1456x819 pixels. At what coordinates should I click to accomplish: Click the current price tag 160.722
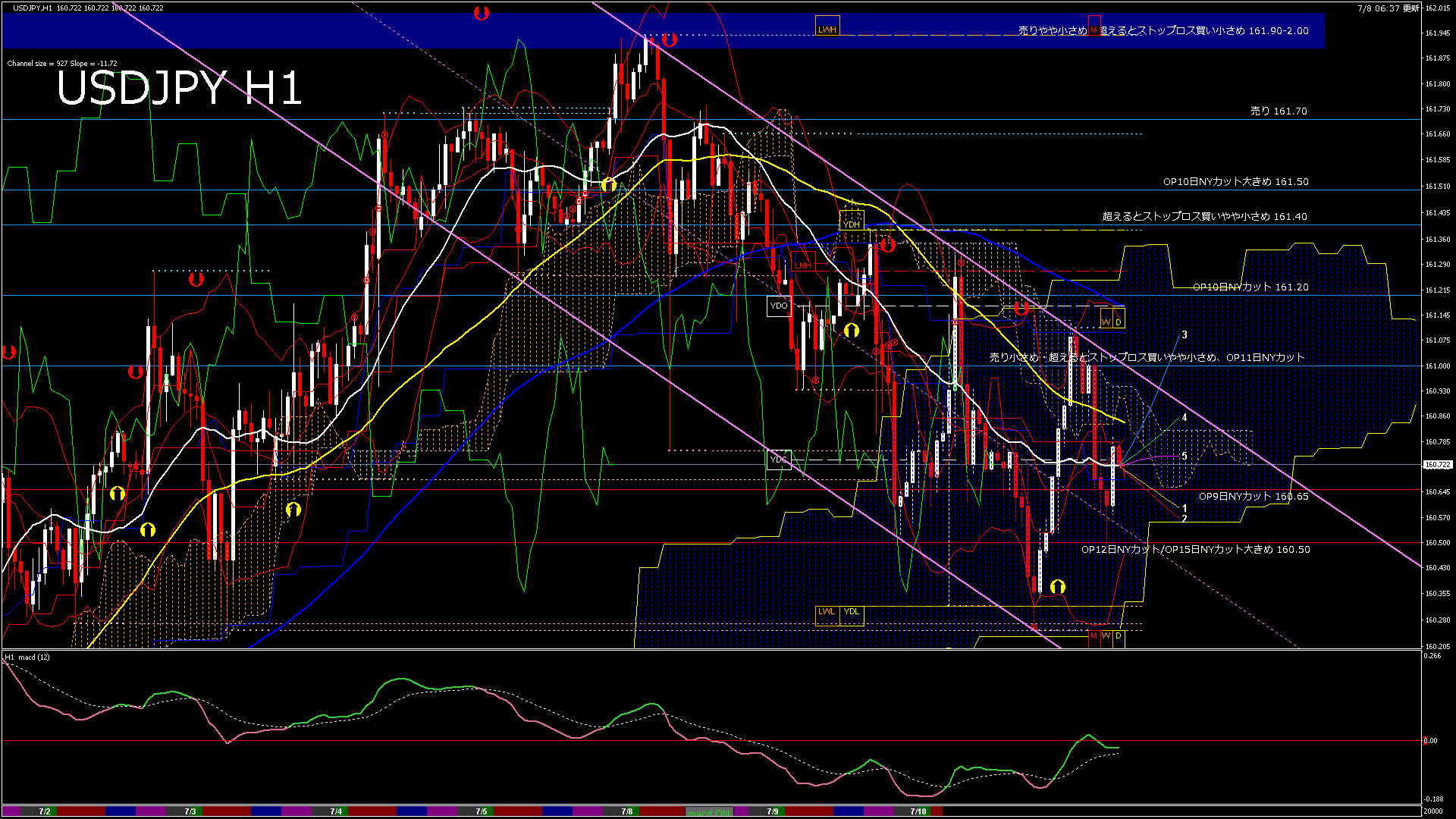[1437, 465]
